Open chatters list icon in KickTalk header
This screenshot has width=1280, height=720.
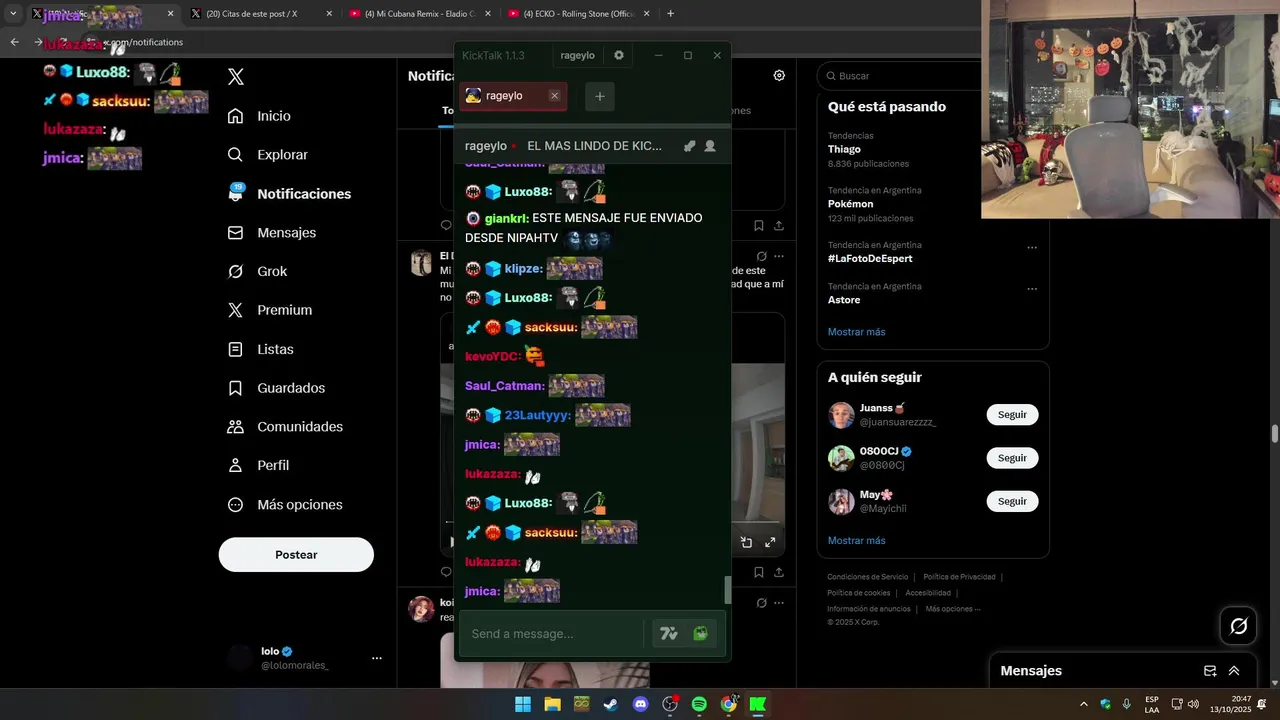(710, 146)
